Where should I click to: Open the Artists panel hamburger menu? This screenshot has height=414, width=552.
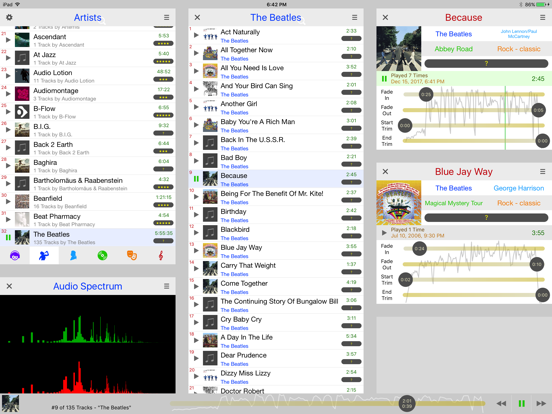point(167,17)
